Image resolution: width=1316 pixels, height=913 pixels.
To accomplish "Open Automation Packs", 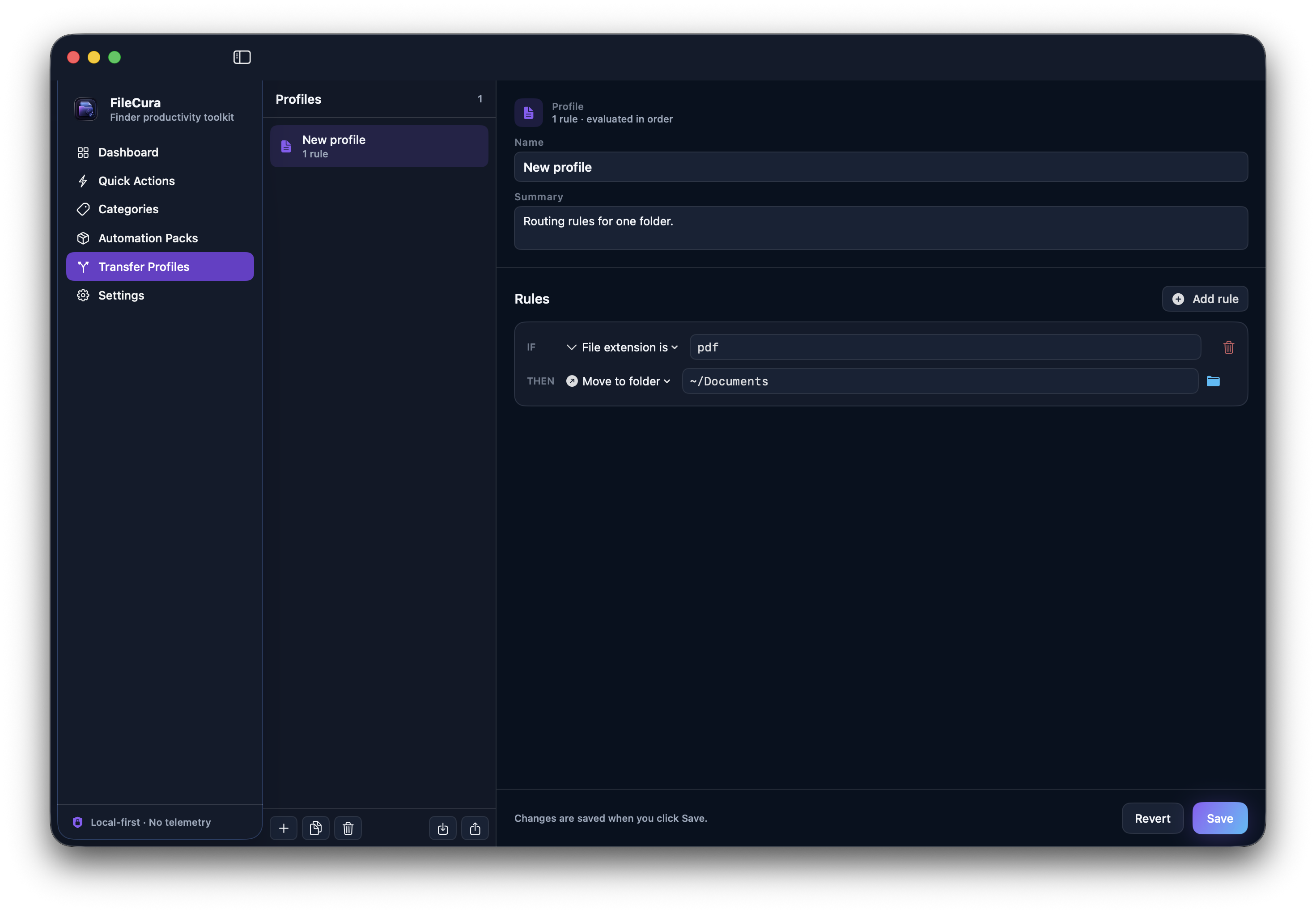I will coord(160,238).
